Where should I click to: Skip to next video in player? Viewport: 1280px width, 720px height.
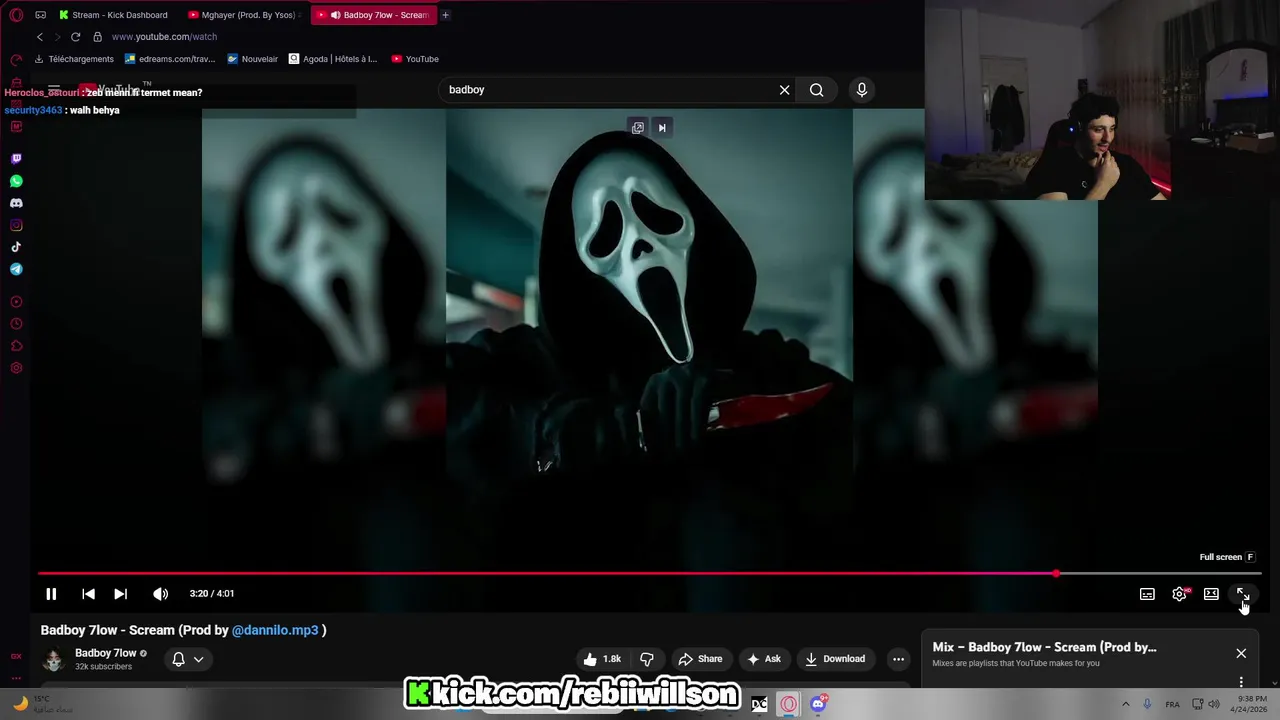120,594
